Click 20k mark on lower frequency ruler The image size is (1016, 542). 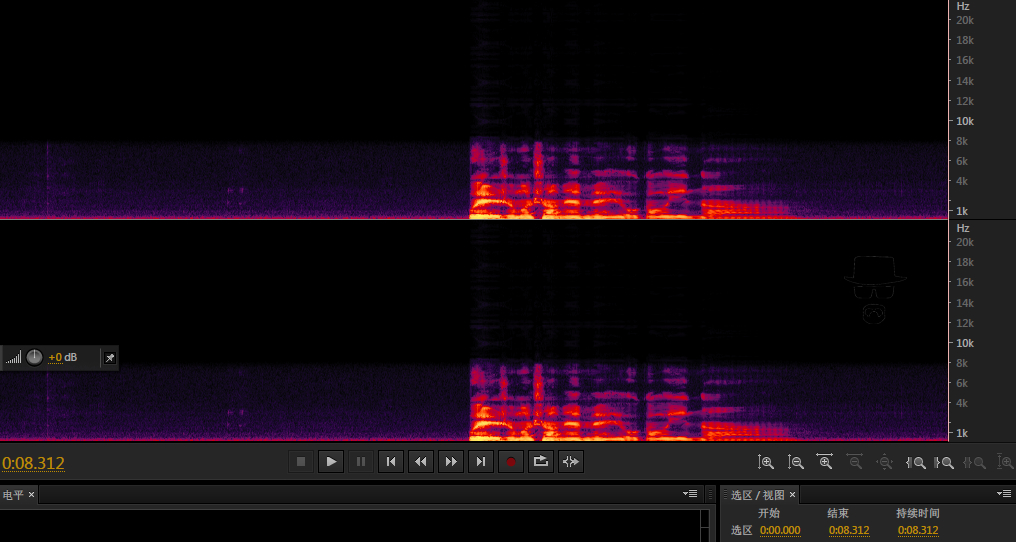965,242
